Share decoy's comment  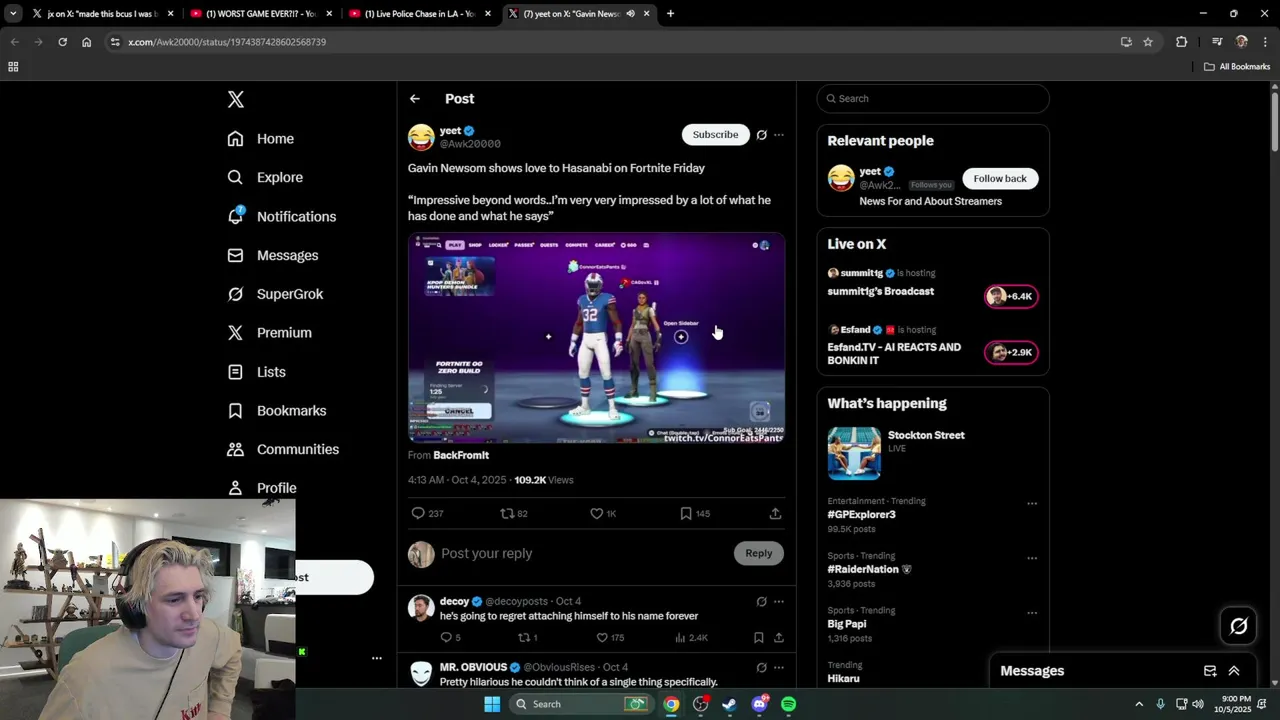pyautogui.click(x=779, y=637)
